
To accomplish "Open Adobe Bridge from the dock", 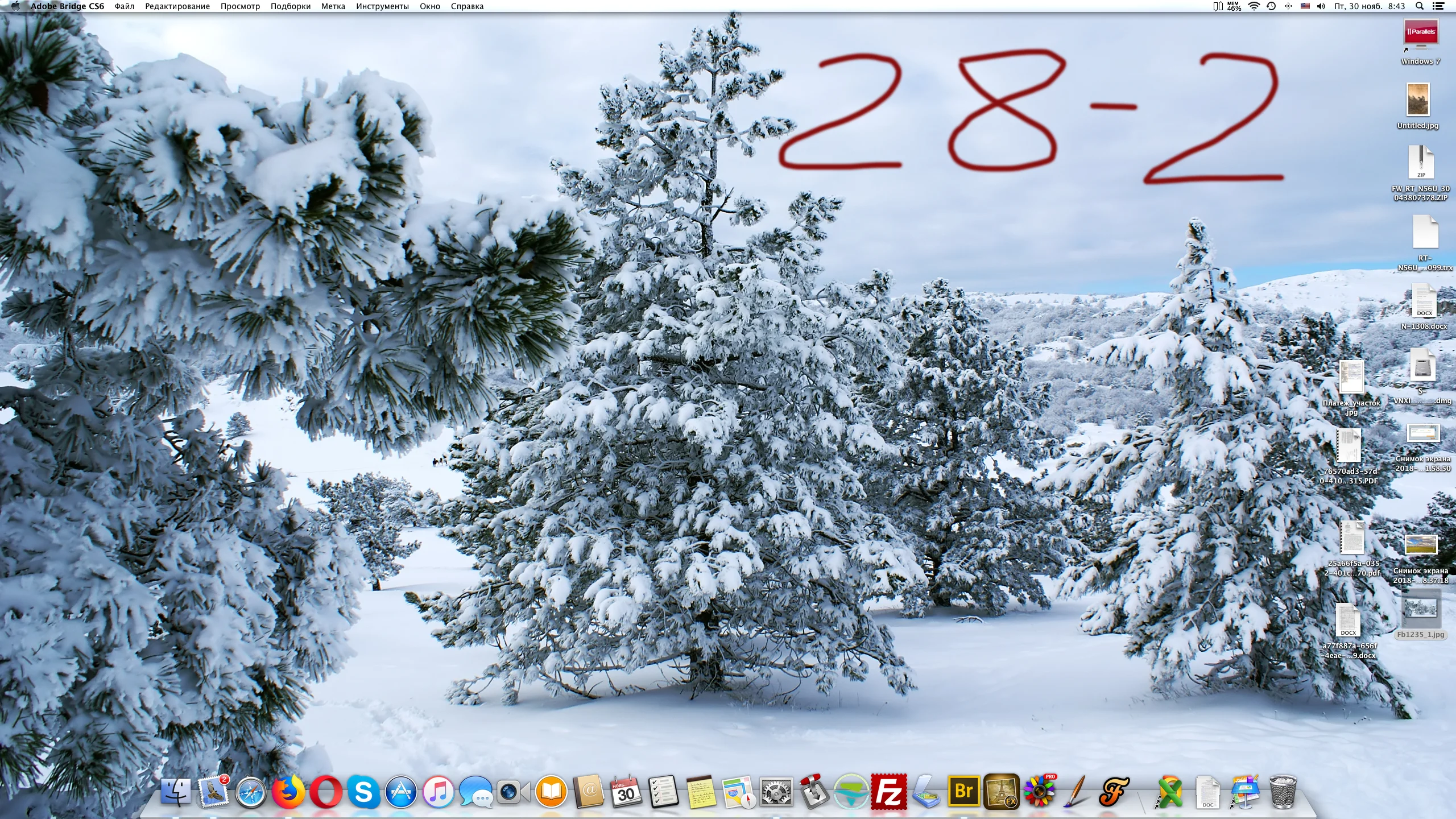I will [963, 791].
